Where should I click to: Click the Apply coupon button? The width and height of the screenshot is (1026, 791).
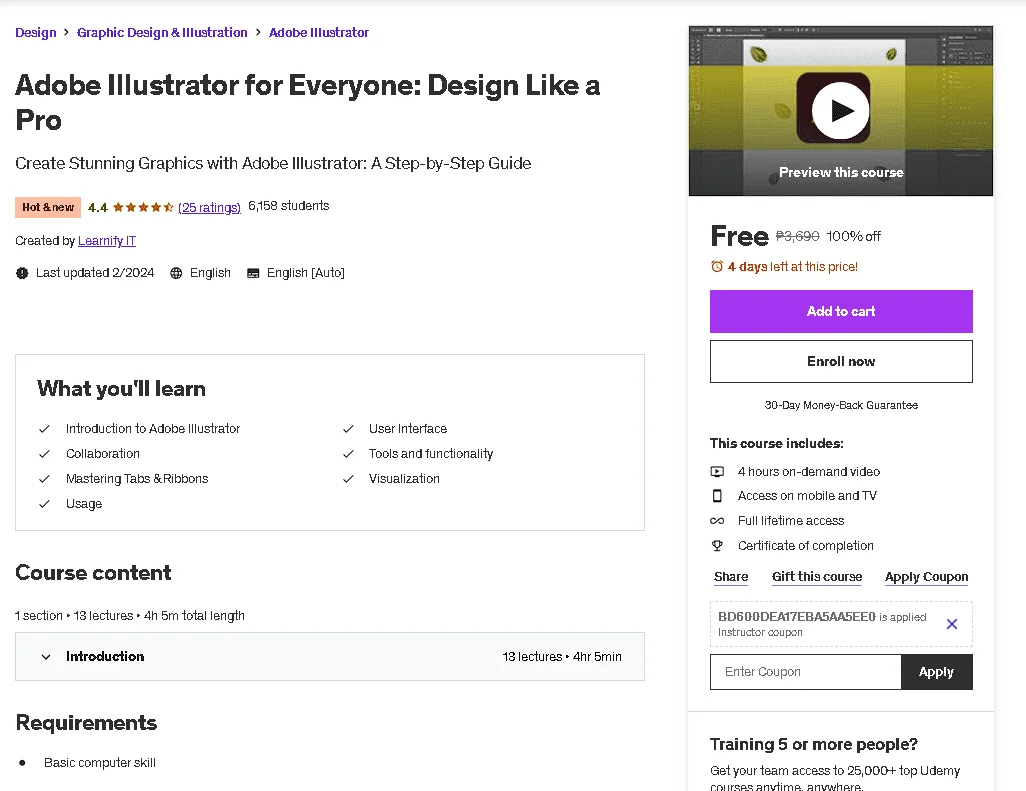(936, 672)
